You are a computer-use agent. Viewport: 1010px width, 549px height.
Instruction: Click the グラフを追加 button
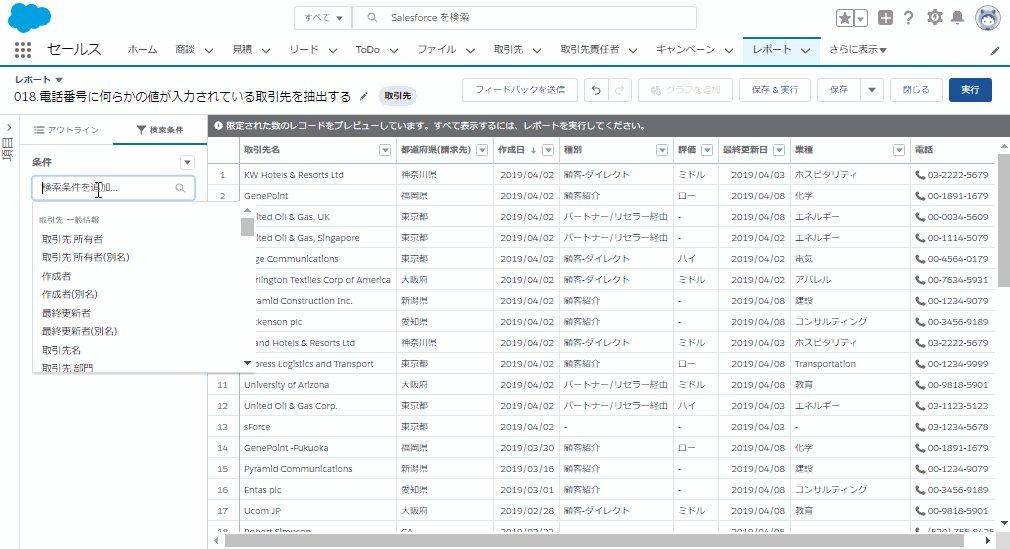pyautogui.click(x=685, y=90)
